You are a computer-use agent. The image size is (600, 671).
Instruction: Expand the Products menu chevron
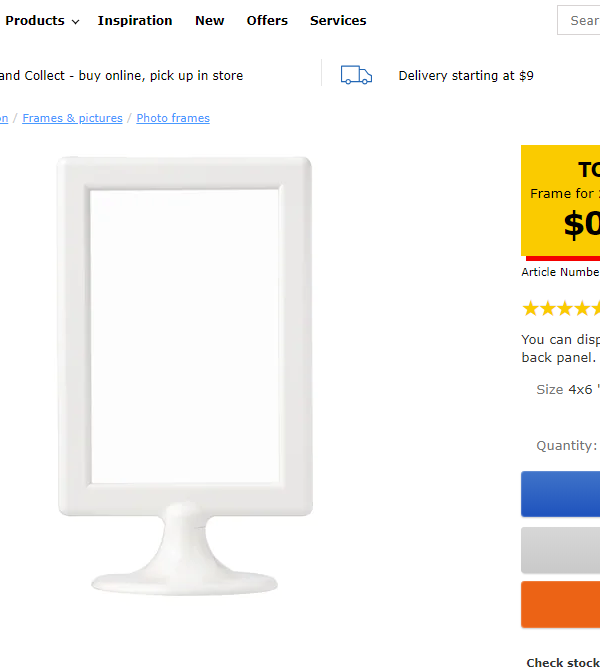75,21
